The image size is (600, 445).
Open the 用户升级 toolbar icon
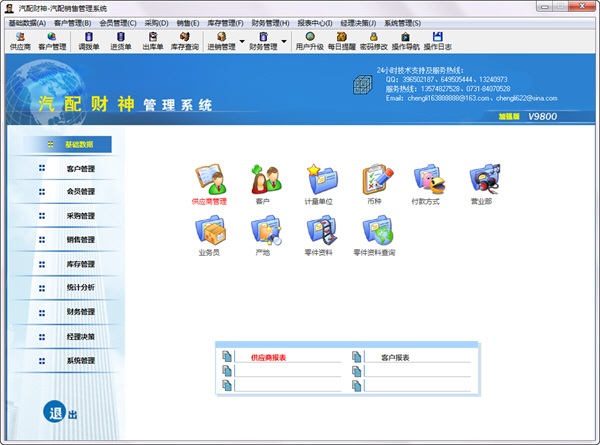310,41
